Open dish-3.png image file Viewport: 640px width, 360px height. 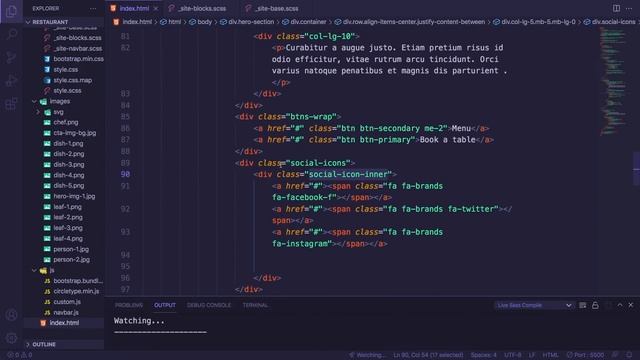pyautogui.click(x=69, y=164)
